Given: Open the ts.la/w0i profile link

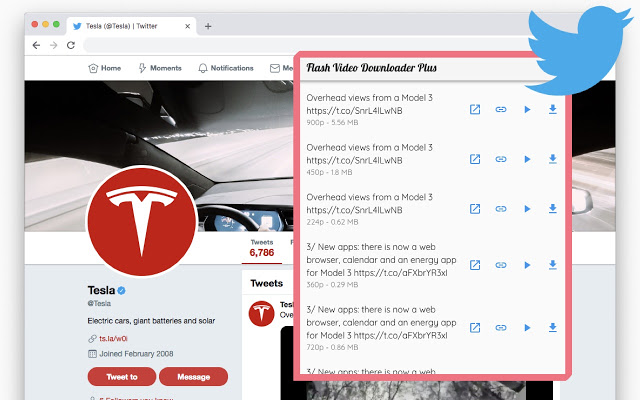Looking at the screenshot, I should (113, 339).
